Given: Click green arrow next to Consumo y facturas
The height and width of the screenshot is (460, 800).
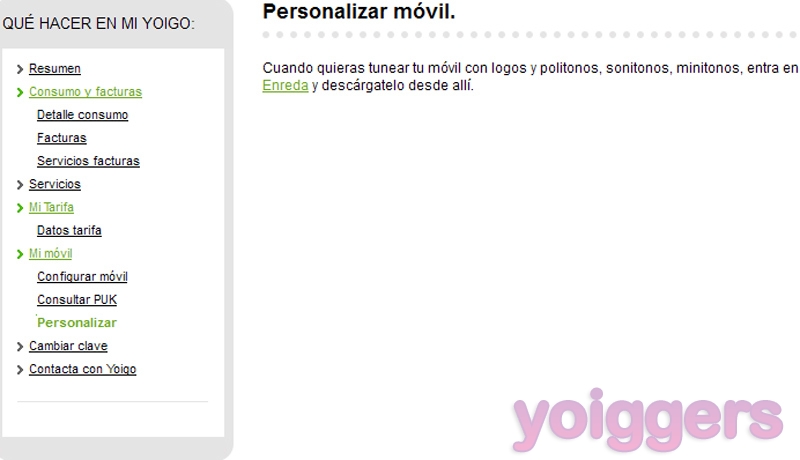Looking at the screenshot, I should pyautogui.click(x=20, y=92).
